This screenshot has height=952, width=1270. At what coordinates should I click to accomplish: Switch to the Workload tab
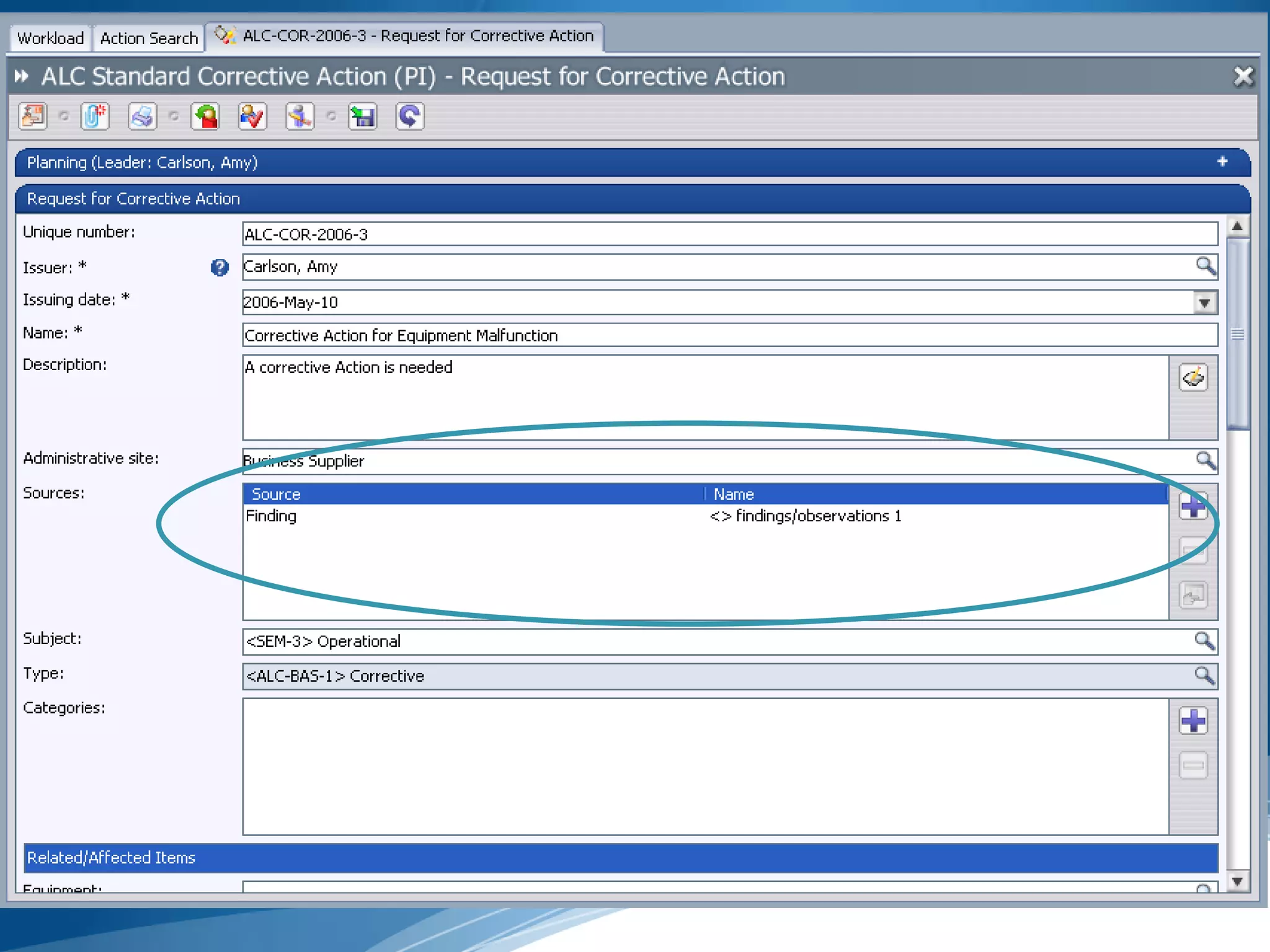pyautogui.click(x=50, y=38)
